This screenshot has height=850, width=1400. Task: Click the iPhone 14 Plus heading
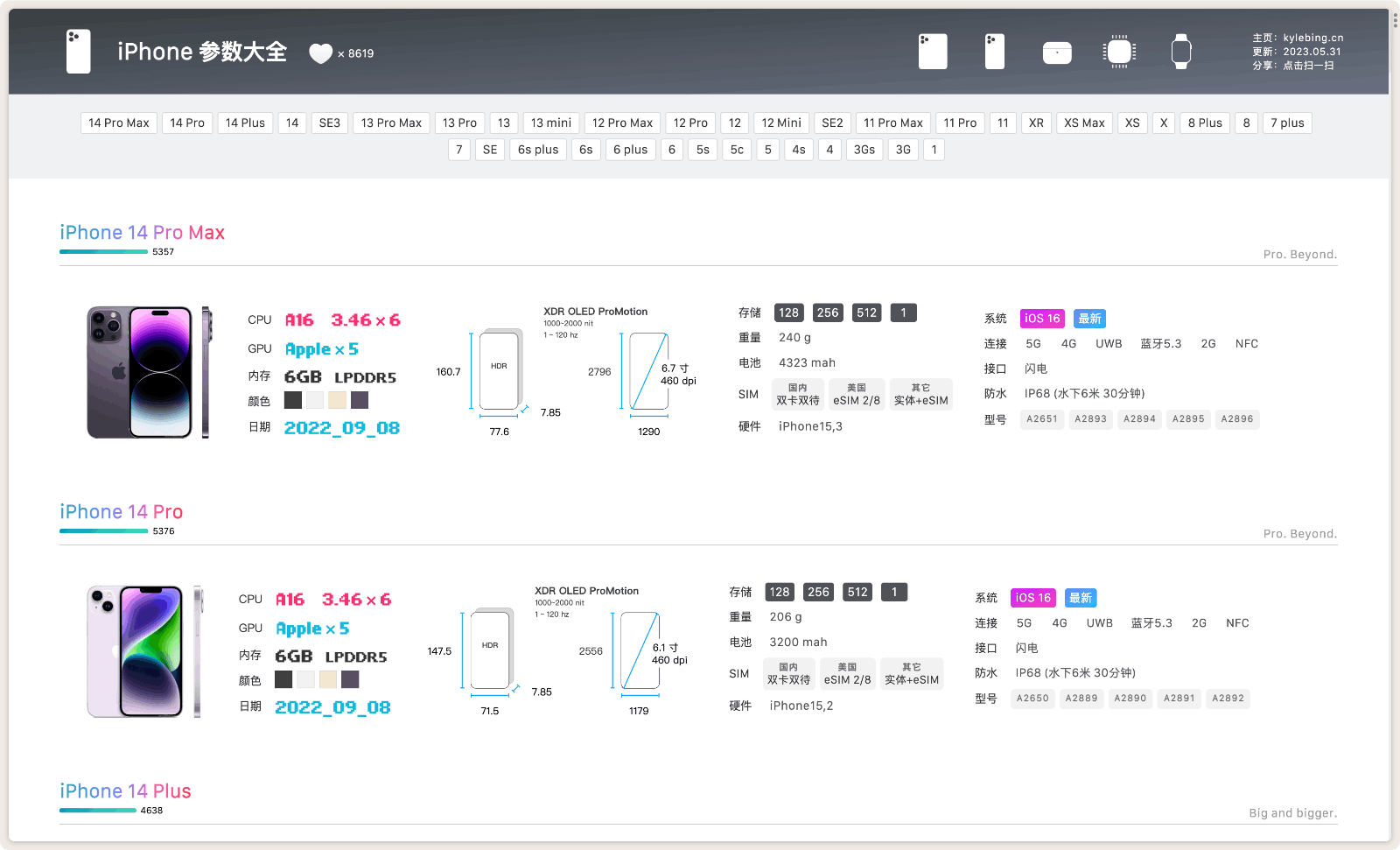click(x=125, y=790)
